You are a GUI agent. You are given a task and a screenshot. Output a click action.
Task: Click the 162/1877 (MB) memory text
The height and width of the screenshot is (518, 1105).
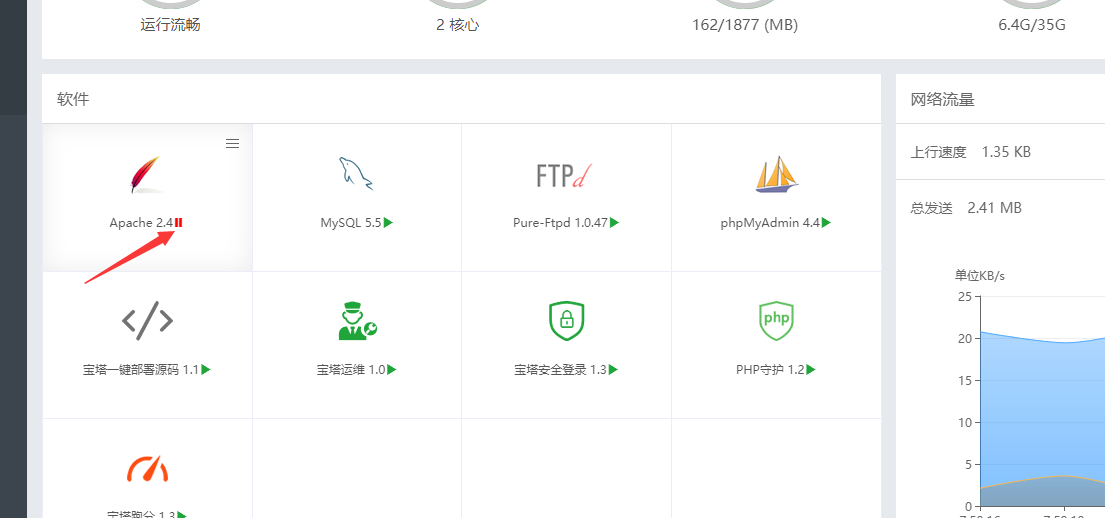745,25
